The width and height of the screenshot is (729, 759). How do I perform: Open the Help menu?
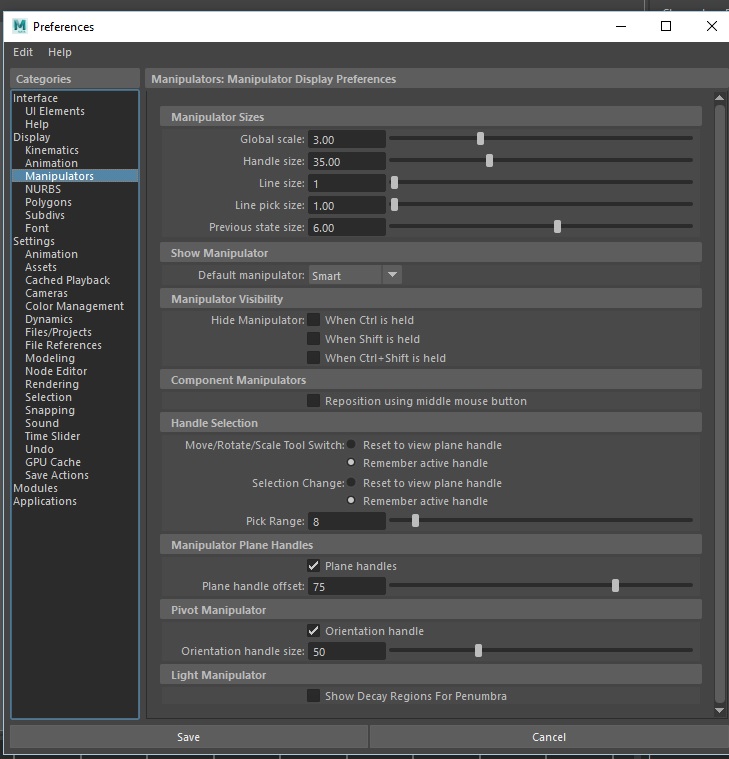pos(60,52)
